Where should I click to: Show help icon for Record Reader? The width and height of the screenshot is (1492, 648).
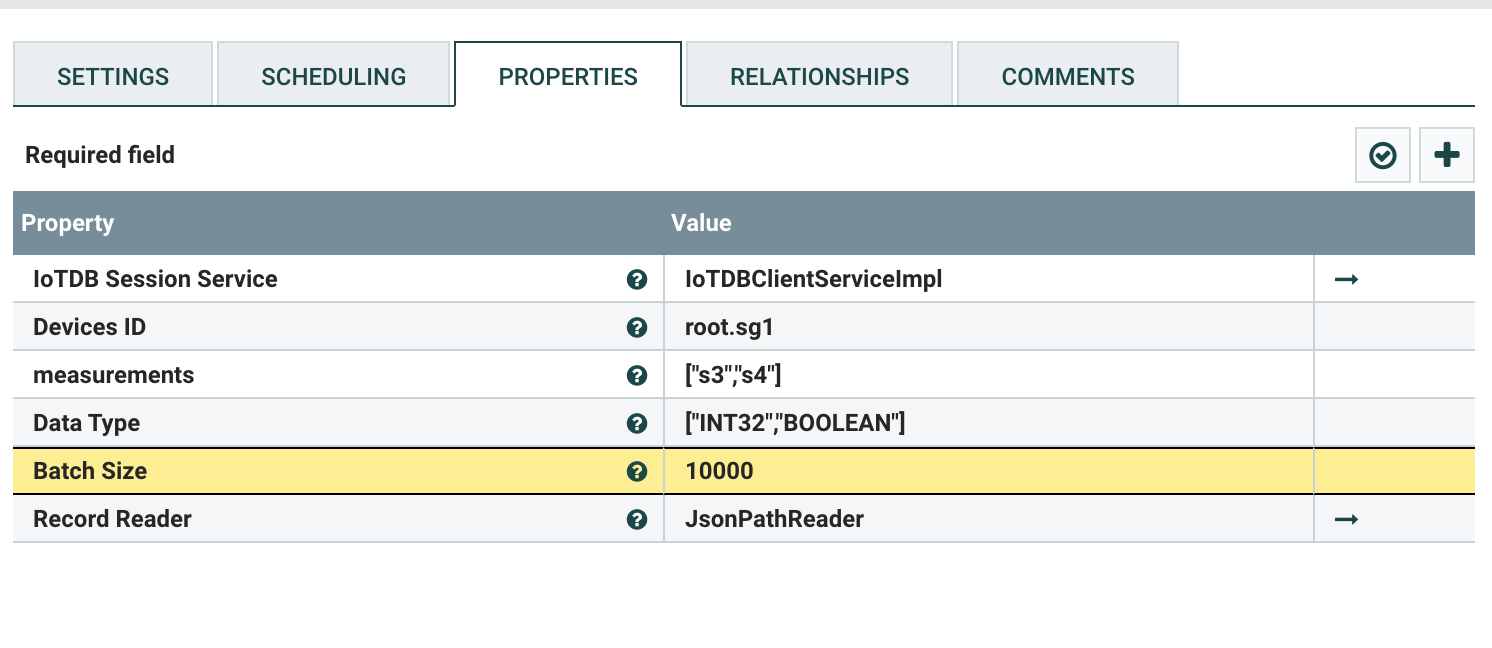click(636, 519)
